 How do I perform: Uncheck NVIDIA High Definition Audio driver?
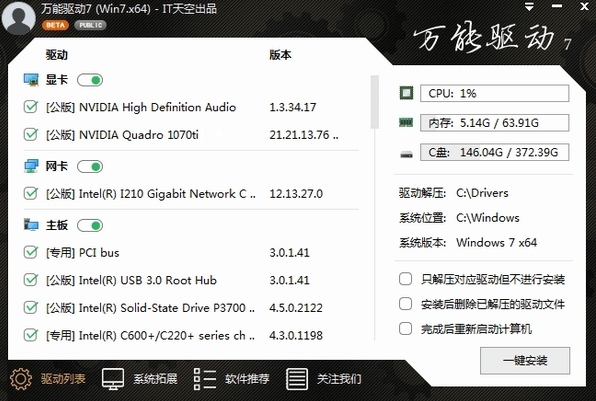click(x=30, y=107)
